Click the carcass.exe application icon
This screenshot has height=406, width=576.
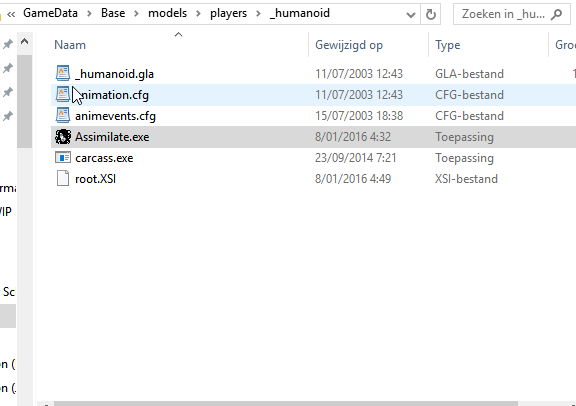[x=63, y=158]
